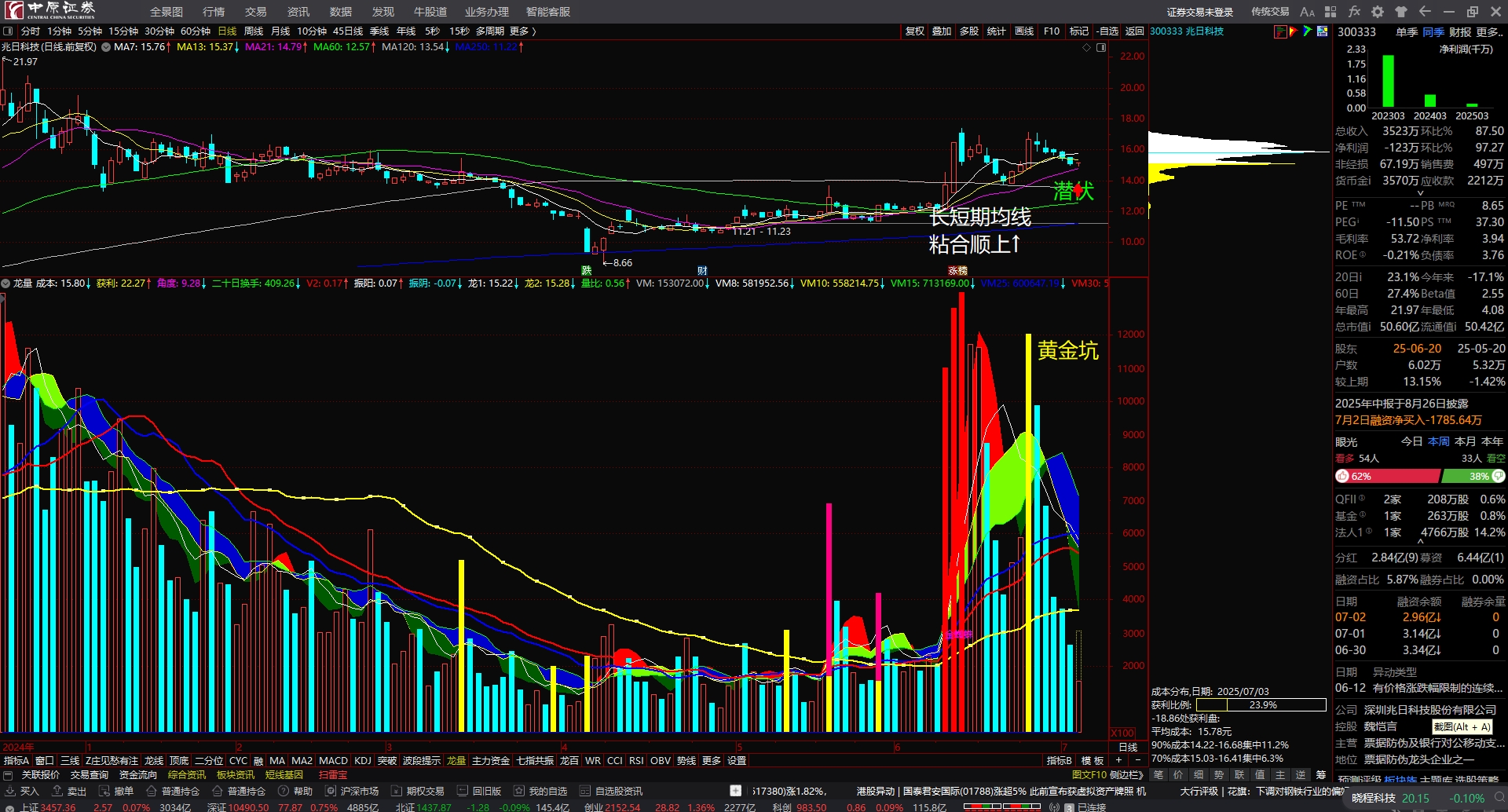Click the 筹 chip tab at bottom right

(1321, 775)
